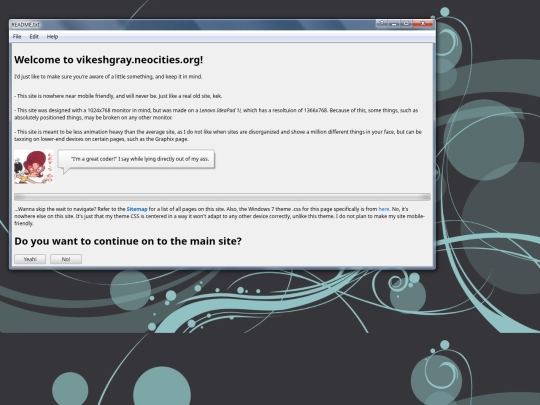Click the Yeah! button
540x405 pixels.
30,259
